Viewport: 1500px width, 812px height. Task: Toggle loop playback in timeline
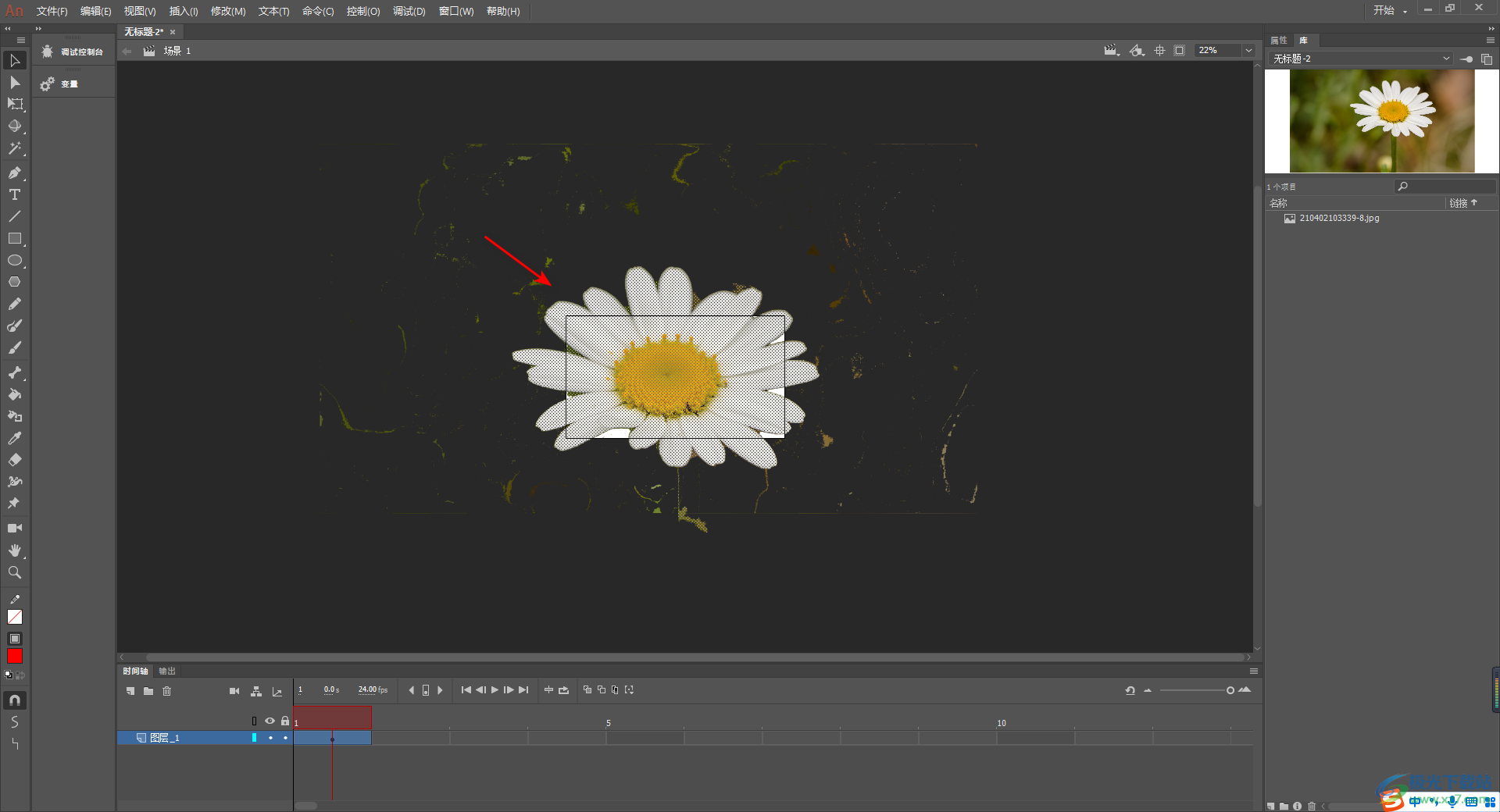[563, 690]
